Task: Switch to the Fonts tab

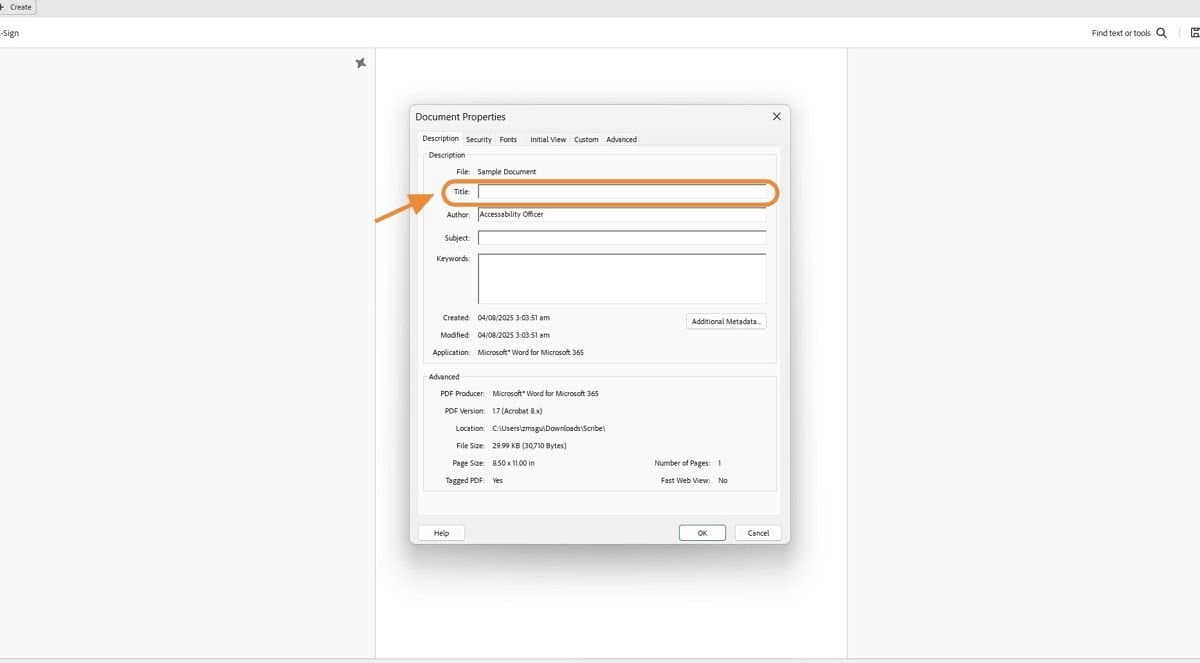Action: point(508,139)
